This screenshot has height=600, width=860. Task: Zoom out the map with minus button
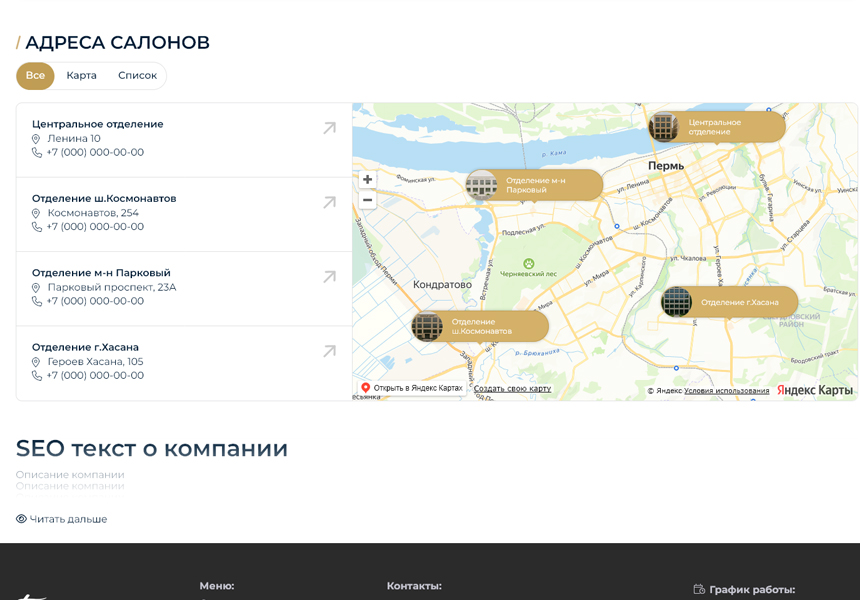tap(367, 200)
